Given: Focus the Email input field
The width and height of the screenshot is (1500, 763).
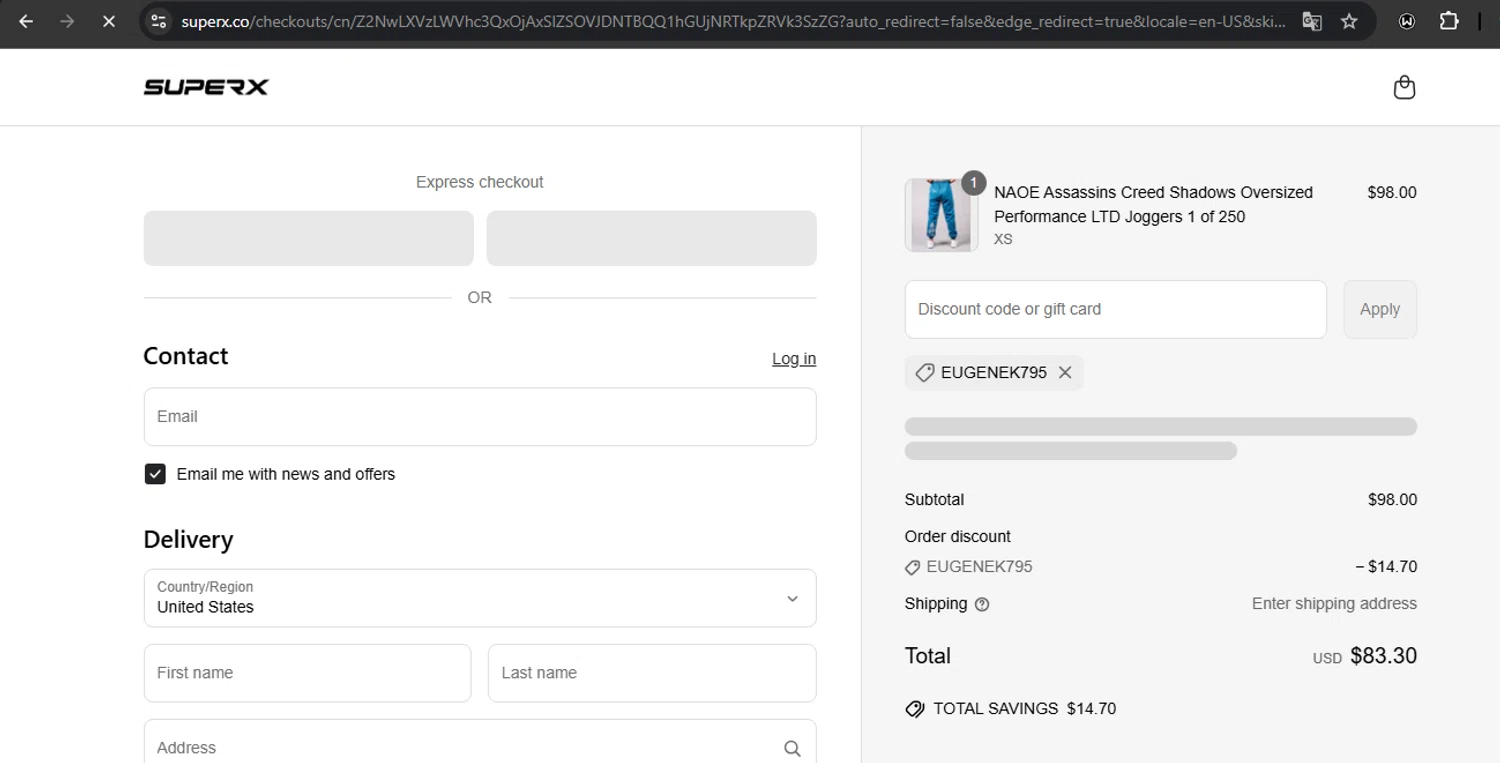Looking at the screenshot, I should pos(480,417).
